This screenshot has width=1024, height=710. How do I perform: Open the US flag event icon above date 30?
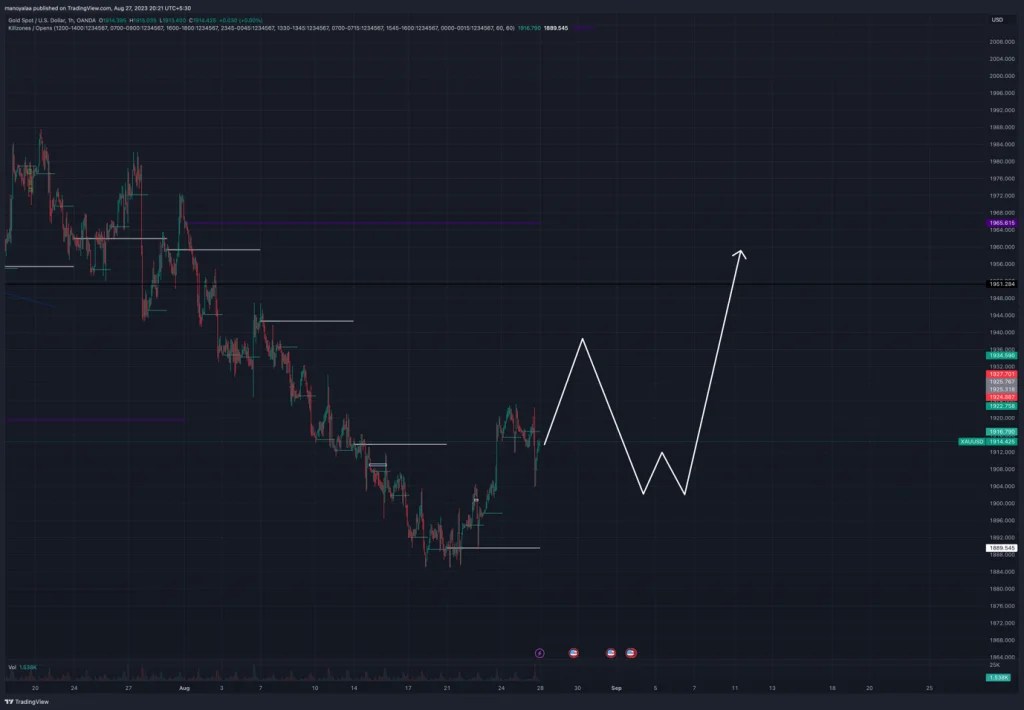(573, 653)
